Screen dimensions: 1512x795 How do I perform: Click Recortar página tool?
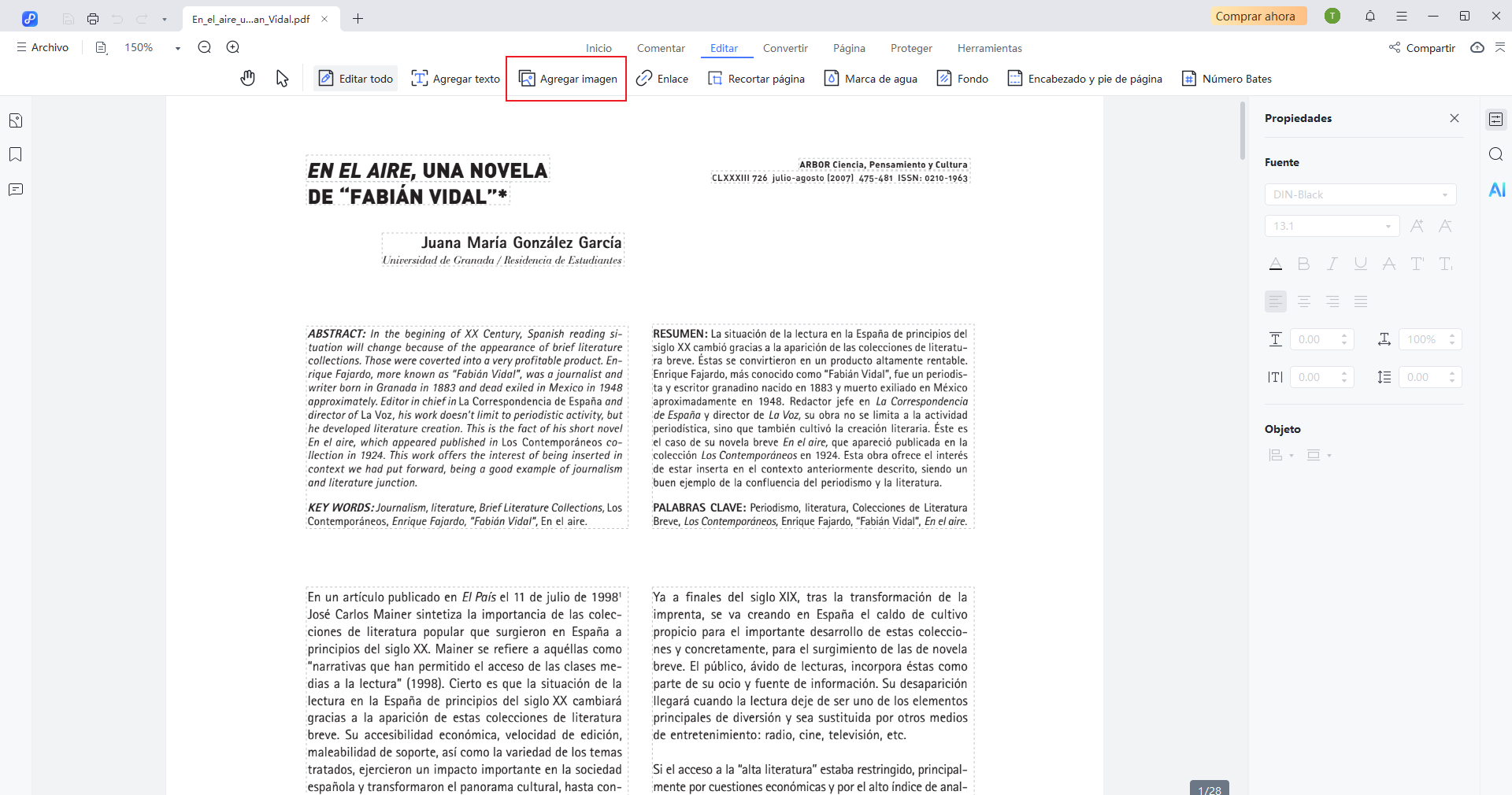[x=756, y=79]
